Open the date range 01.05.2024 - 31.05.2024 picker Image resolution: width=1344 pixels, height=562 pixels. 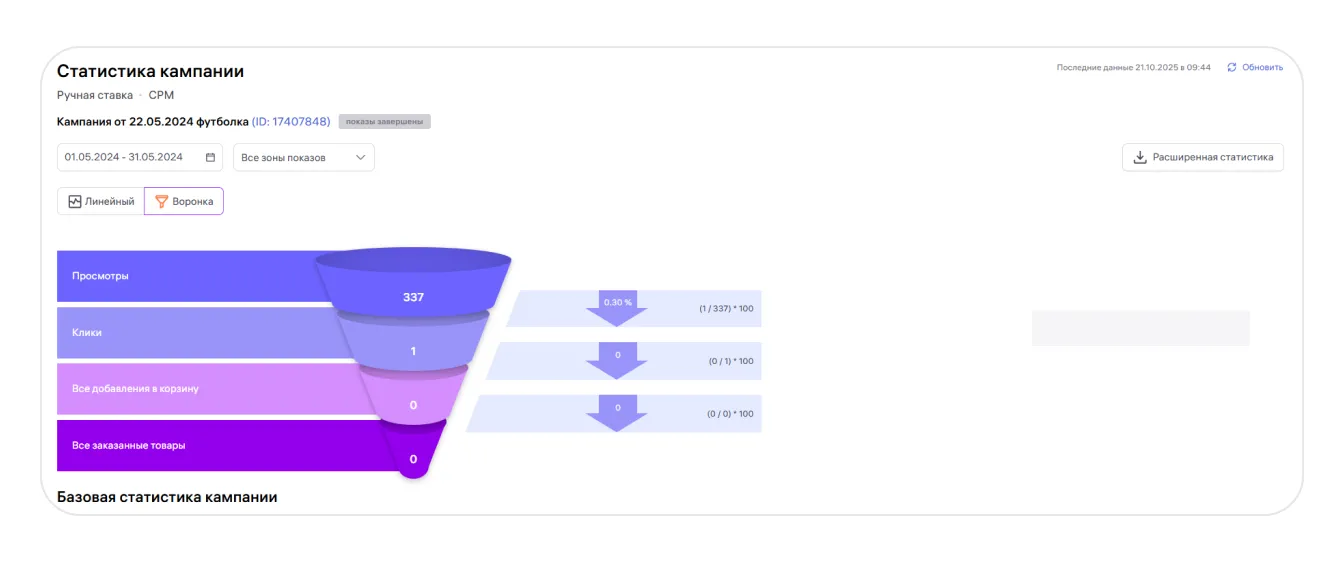click(x=124, y=157)
